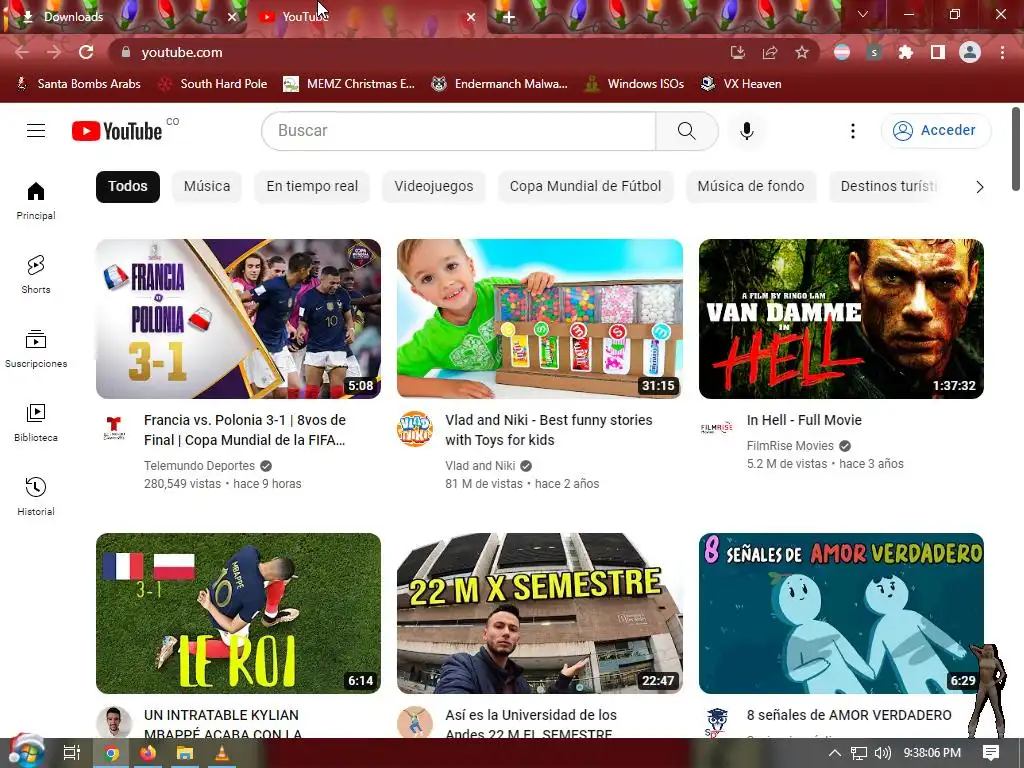Play 22 M X Semestre thumbnail
This screenshot has width=1024, height=768.
point(539,613)
